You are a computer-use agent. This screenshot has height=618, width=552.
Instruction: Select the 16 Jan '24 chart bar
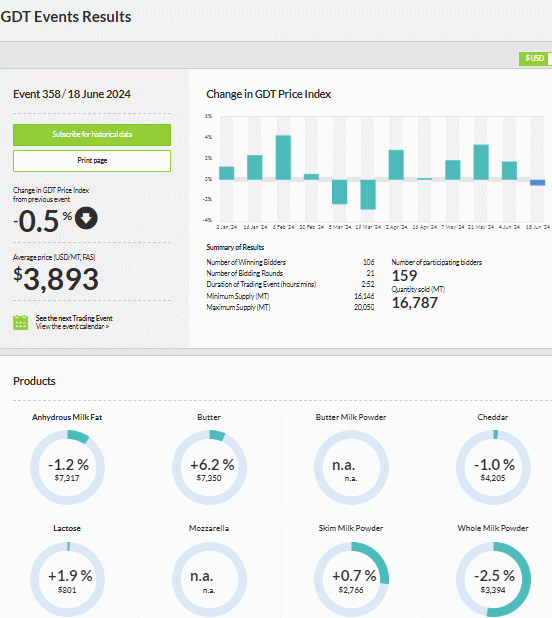pyautogui.click(x=255, y=168)
